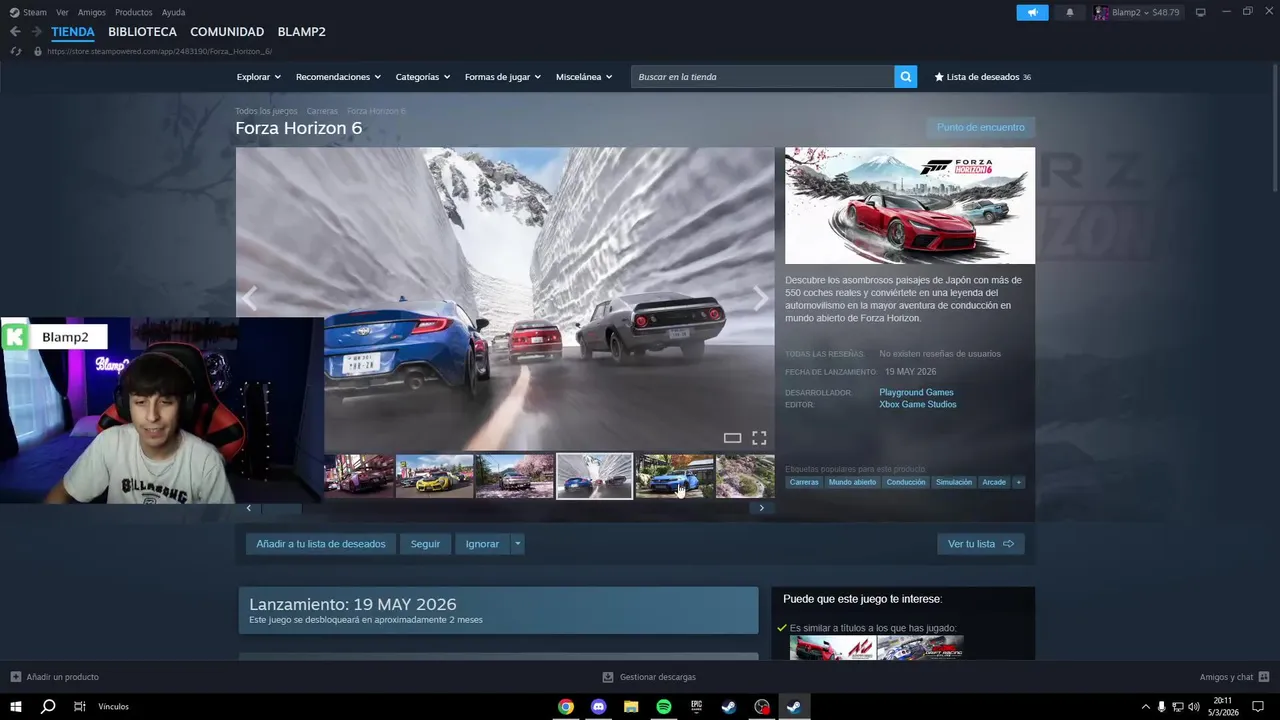Viewport: 1280px width, 720px height.
Task: Expand the Recomendaciones dropdown
Action: pyautogui.click(x=338, y=77)
